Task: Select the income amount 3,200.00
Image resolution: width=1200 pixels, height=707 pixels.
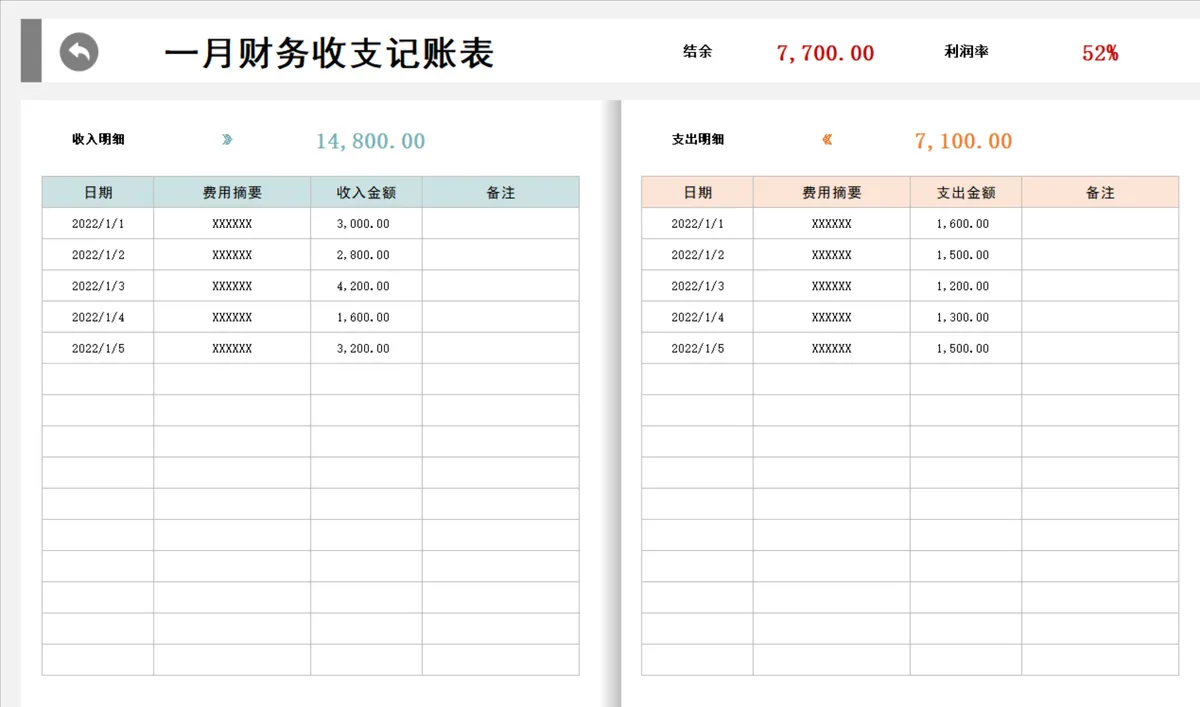Action: tap(364, 349)
